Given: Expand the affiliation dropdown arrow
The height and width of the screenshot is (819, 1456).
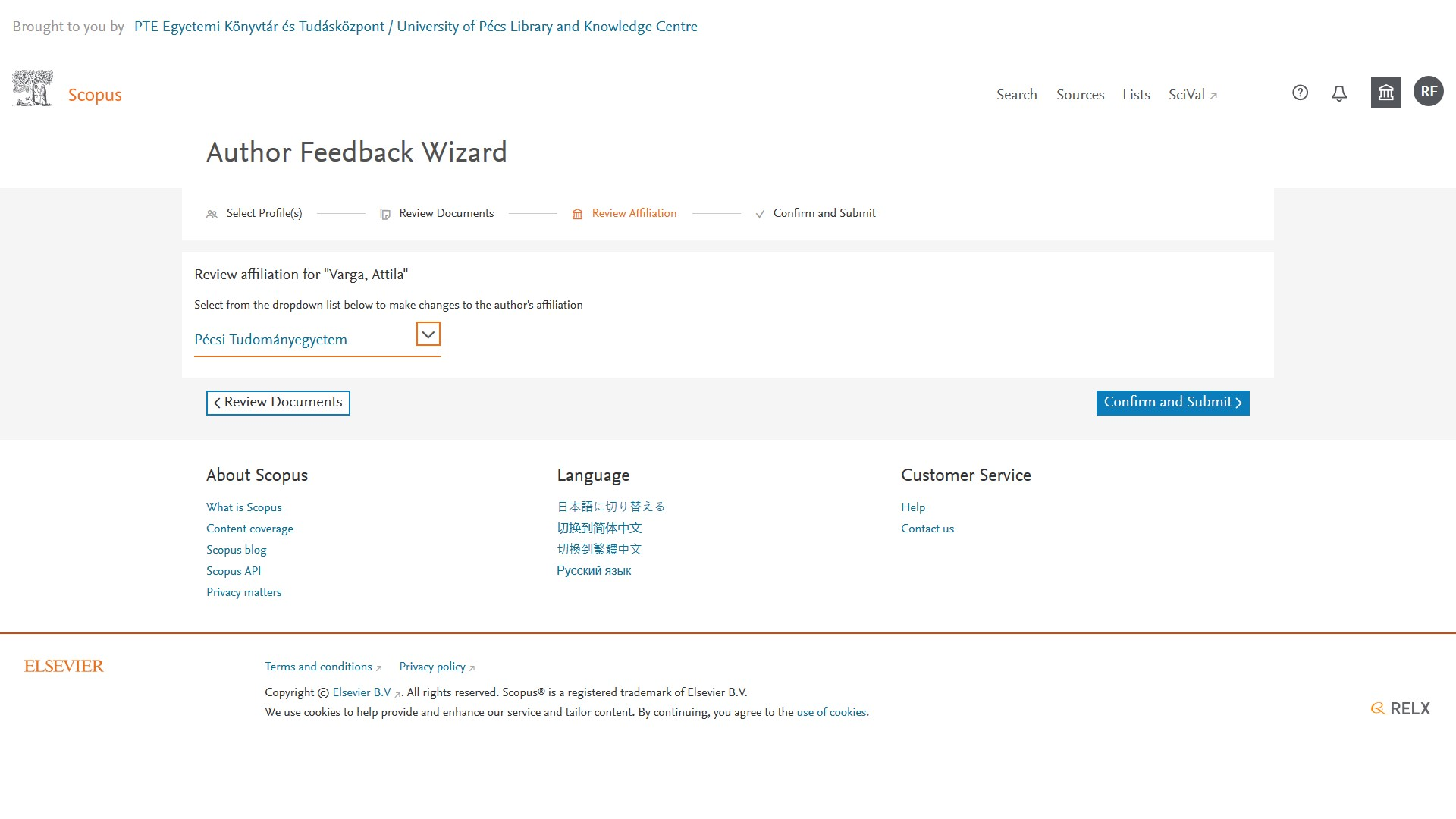Looking at the screenshot, I should [x=428, y=334].
